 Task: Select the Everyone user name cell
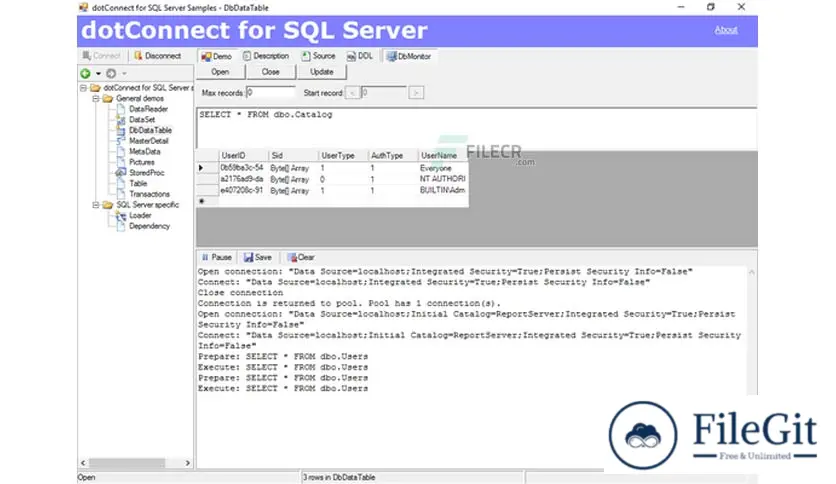coord(443,168)
